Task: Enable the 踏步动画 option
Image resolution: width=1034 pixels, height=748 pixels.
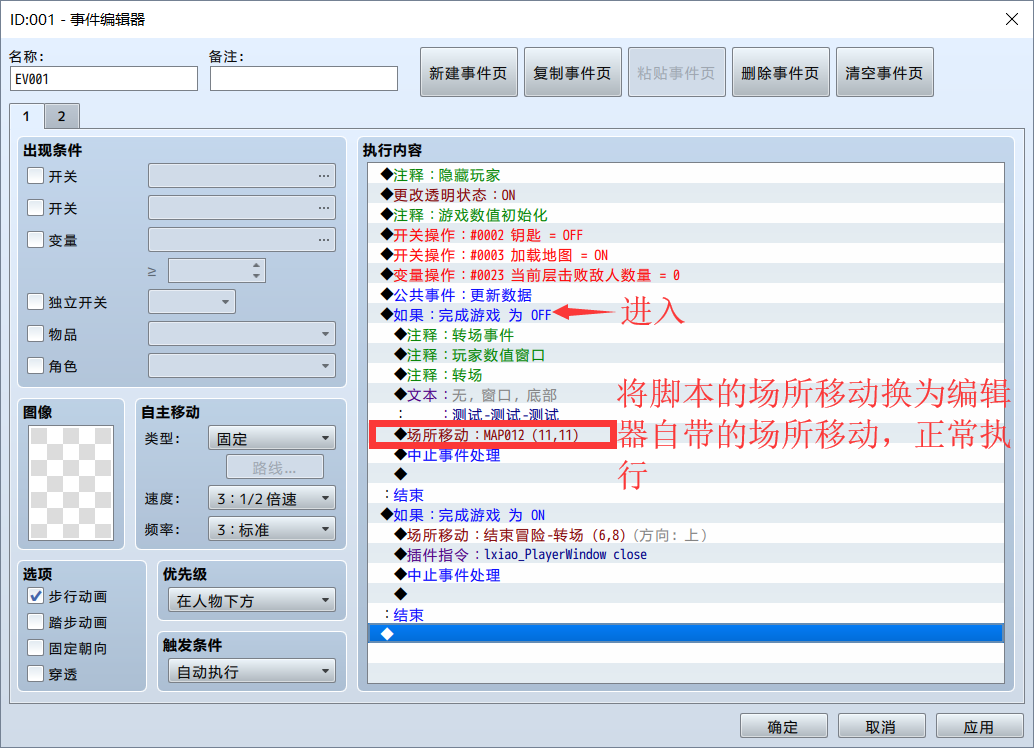Action: 36,622
